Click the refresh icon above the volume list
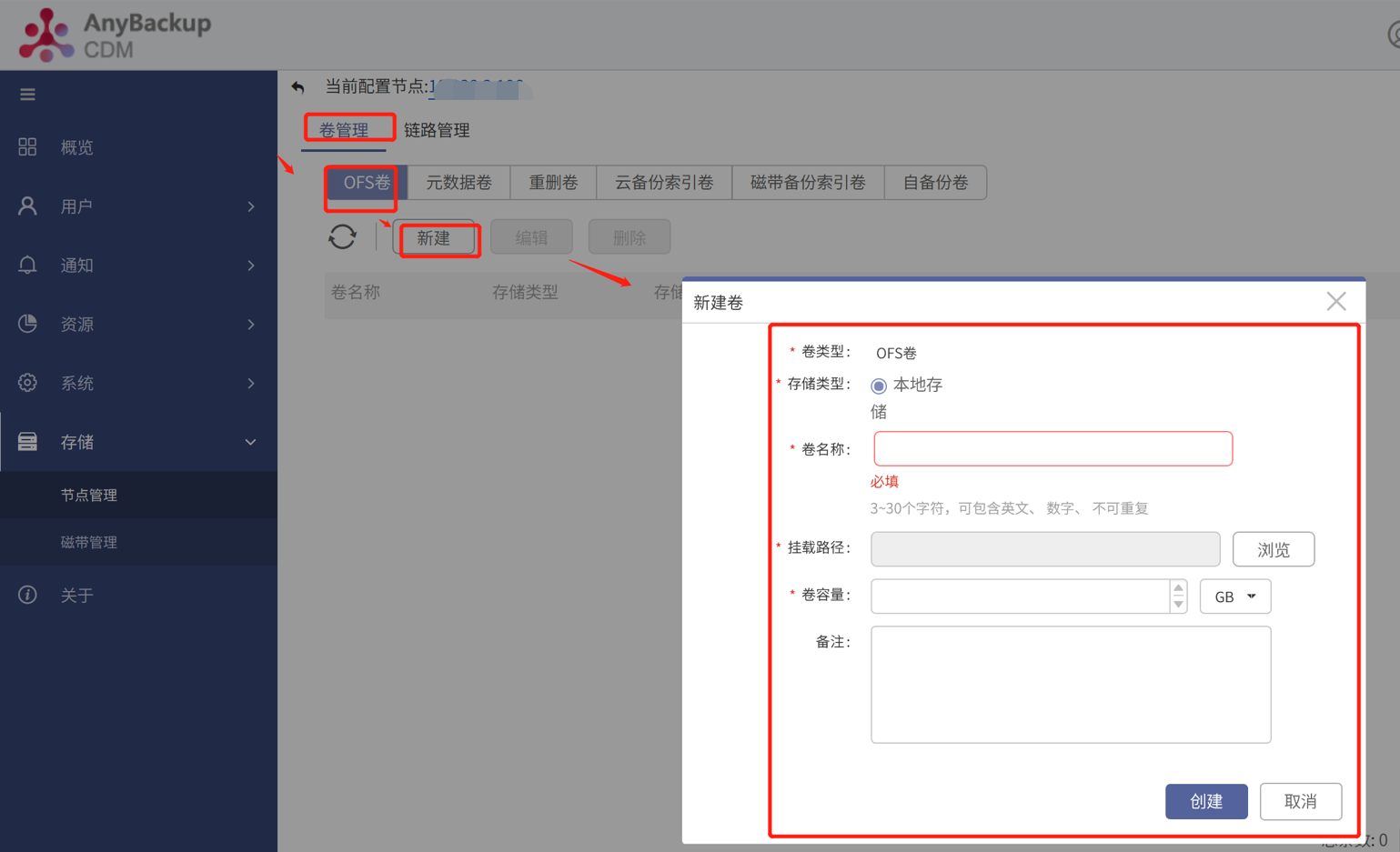This screenshot has height=852, width=1400. (343, 236)
